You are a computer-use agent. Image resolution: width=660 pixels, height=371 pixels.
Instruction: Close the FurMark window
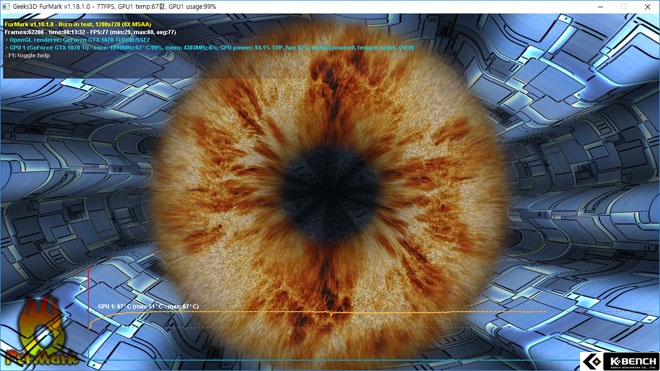pyautogui.click(x=647, y=7)
